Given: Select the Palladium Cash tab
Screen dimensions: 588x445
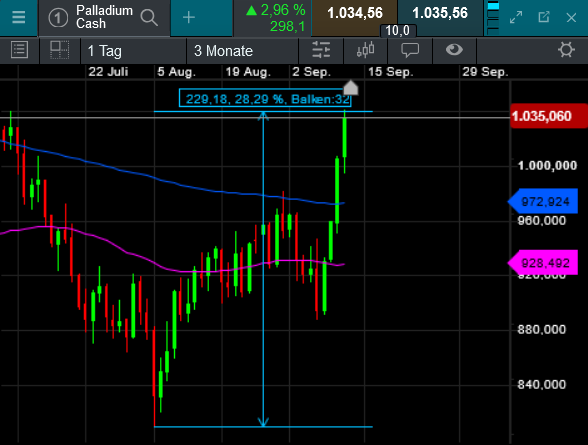Looking at the screenshot, I should (104, 17).
